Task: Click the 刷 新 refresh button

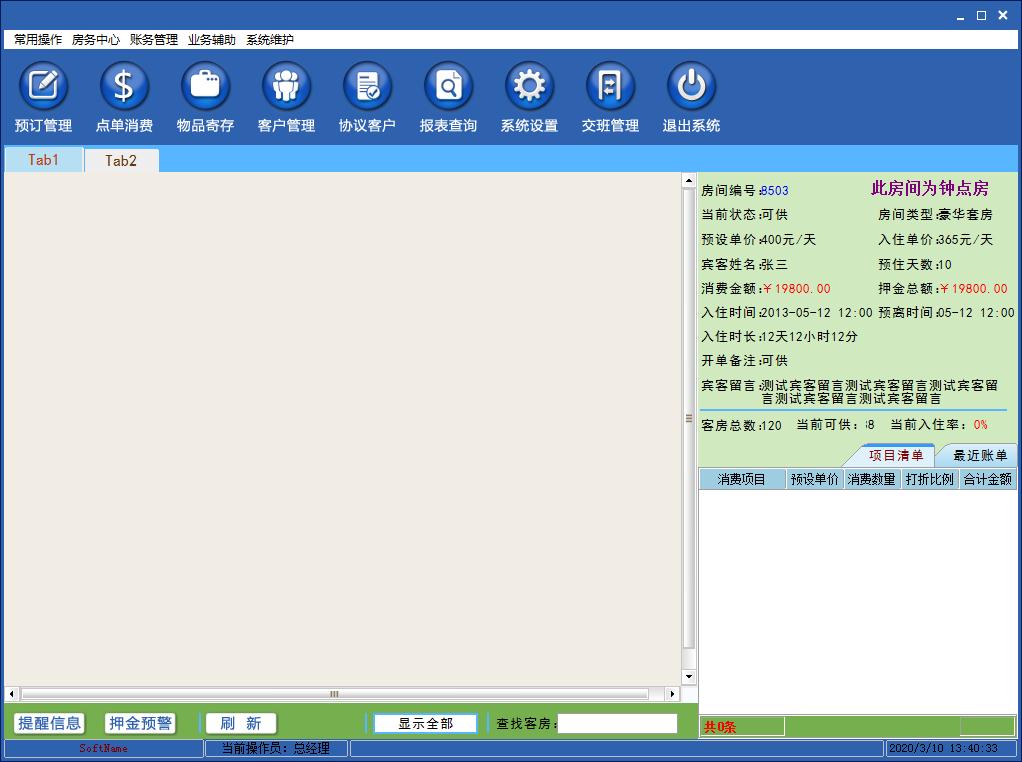Action: click(241, 723)
